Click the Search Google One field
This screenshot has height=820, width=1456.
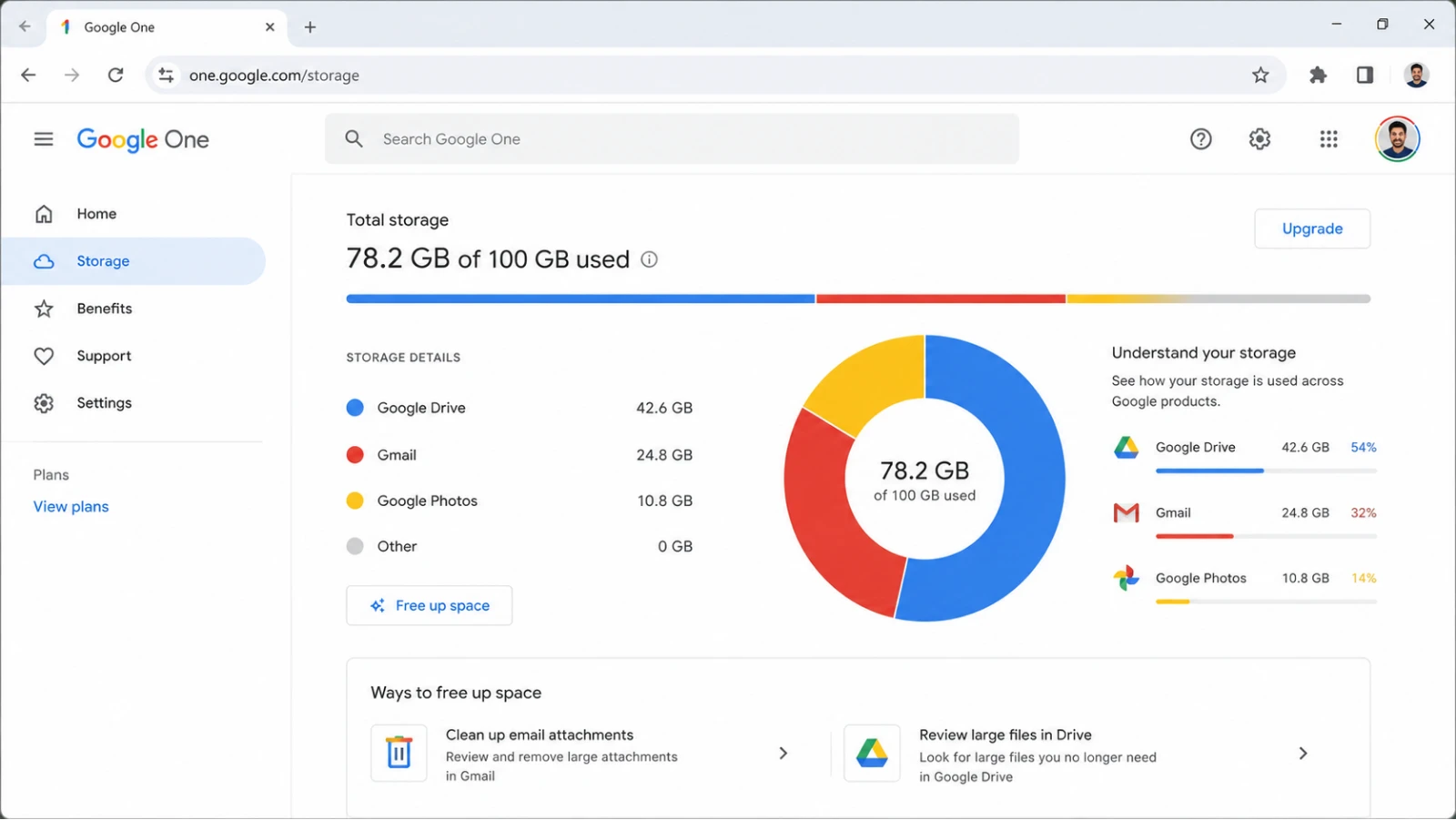point(672,139)
